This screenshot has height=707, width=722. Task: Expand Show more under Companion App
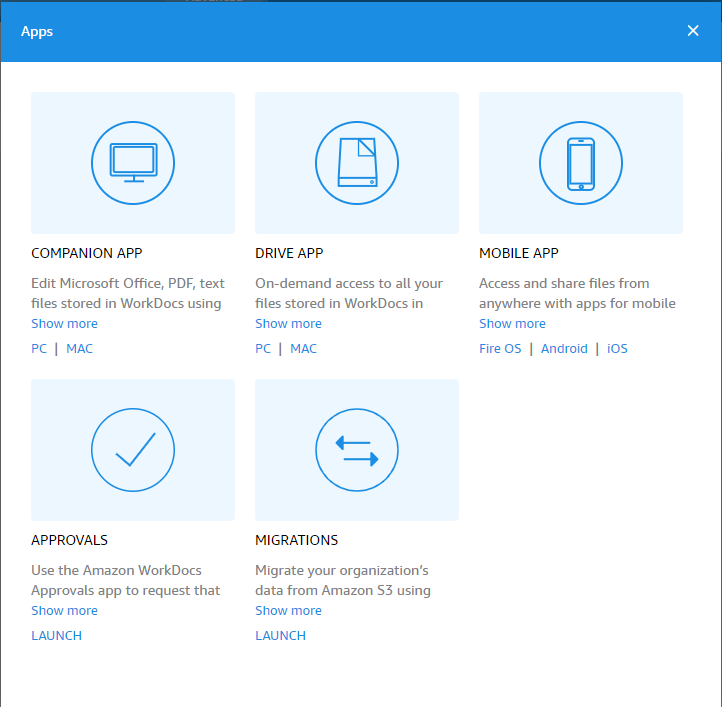click(x=64, y=323)
